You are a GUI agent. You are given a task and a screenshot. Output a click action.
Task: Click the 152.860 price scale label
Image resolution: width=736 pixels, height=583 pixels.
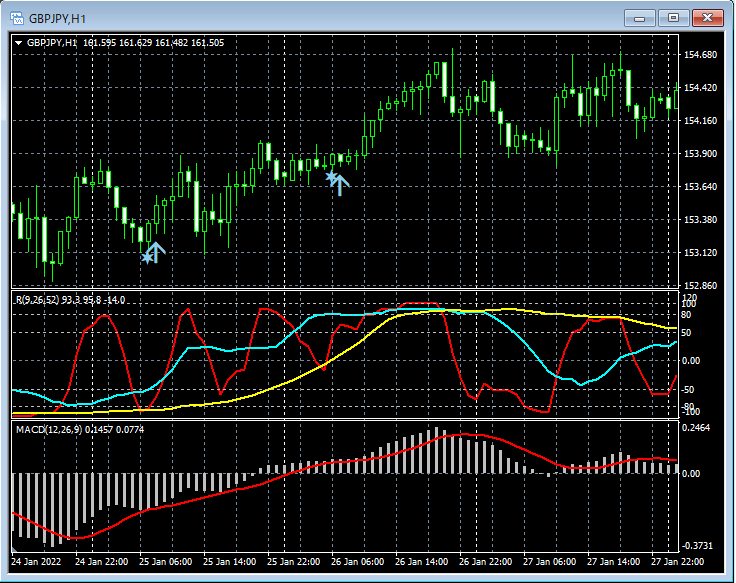(x=700, y=285)
